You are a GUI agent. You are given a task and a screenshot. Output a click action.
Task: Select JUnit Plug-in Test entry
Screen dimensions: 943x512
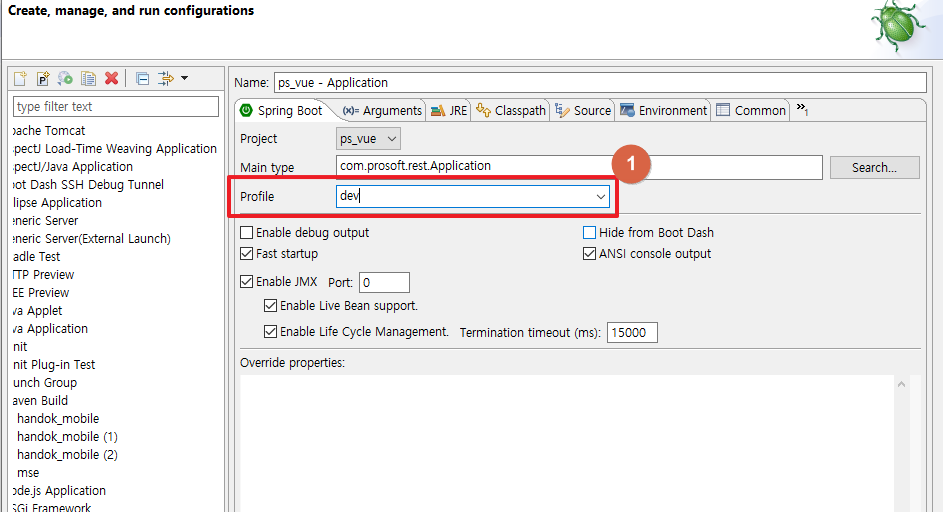tap(54, 365)
